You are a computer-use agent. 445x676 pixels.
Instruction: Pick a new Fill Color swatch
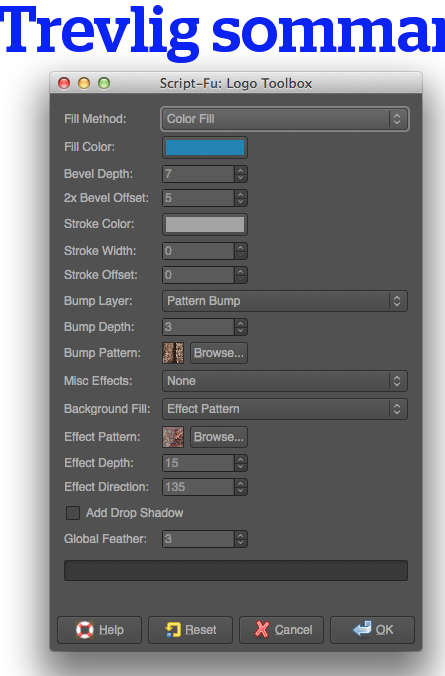[205, 147]
